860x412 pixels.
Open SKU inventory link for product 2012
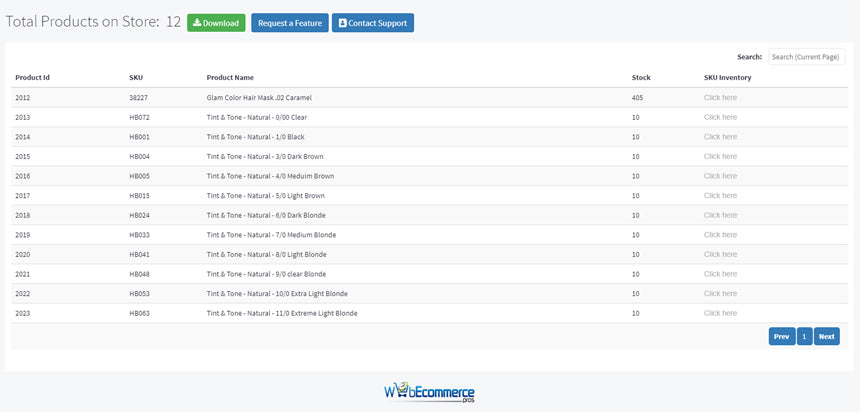click(x=720, y=98)
